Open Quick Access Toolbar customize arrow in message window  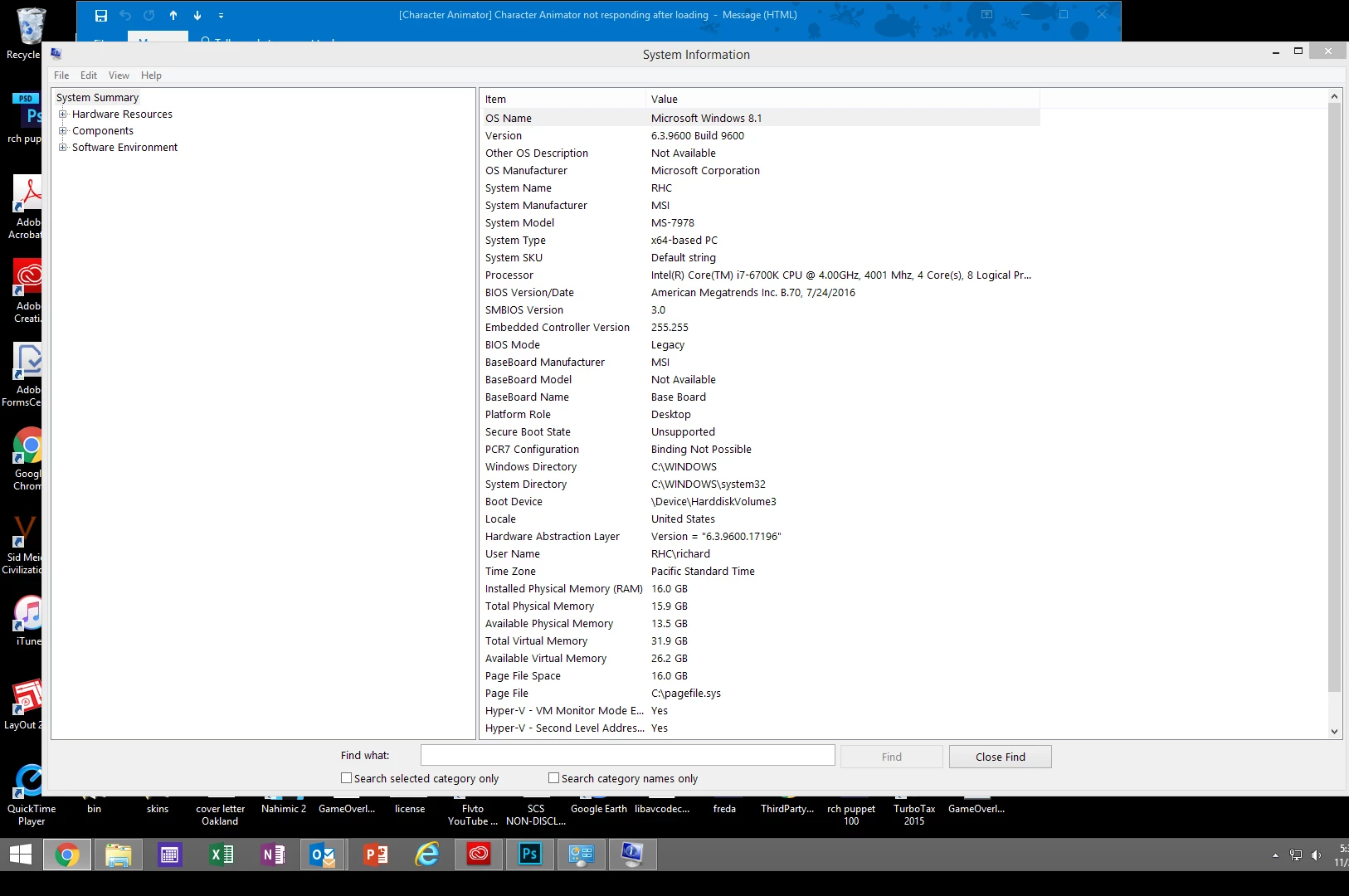(x=221, y=15)
